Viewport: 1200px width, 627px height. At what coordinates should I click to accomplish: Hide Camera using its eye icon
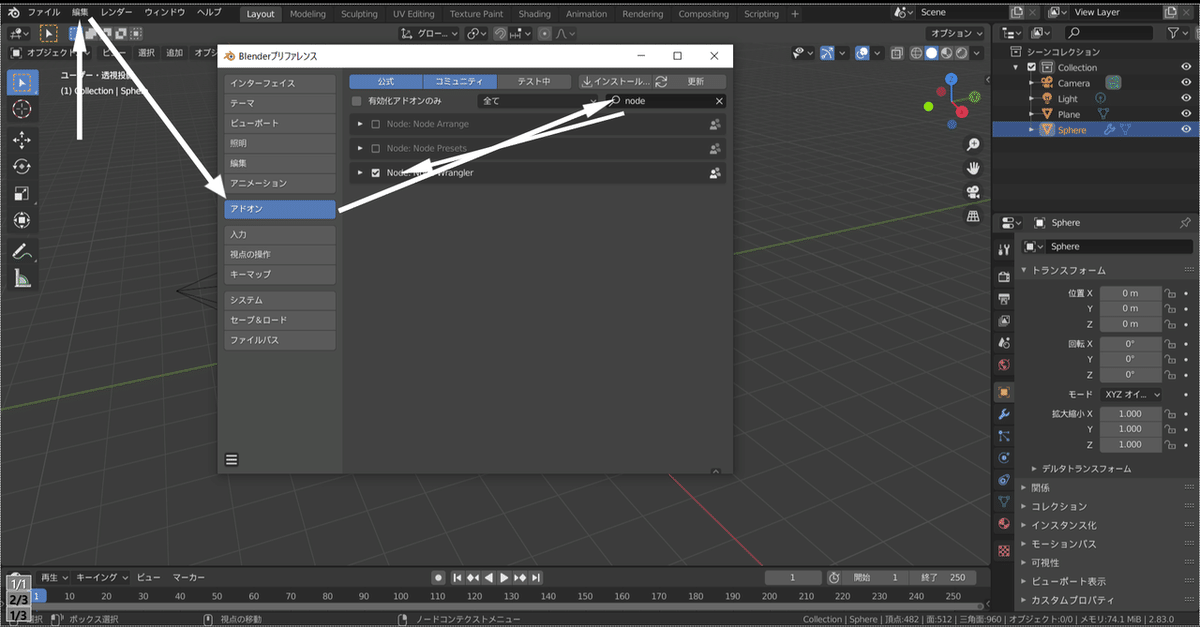[x=1186, y=83]
